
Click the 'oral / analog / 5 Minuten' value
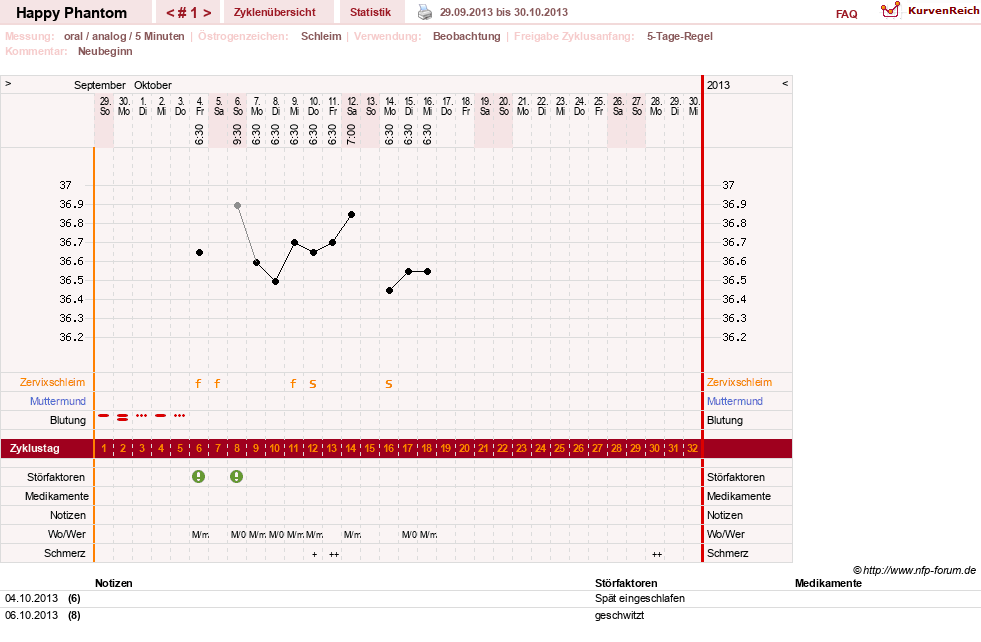coord(124,36)
